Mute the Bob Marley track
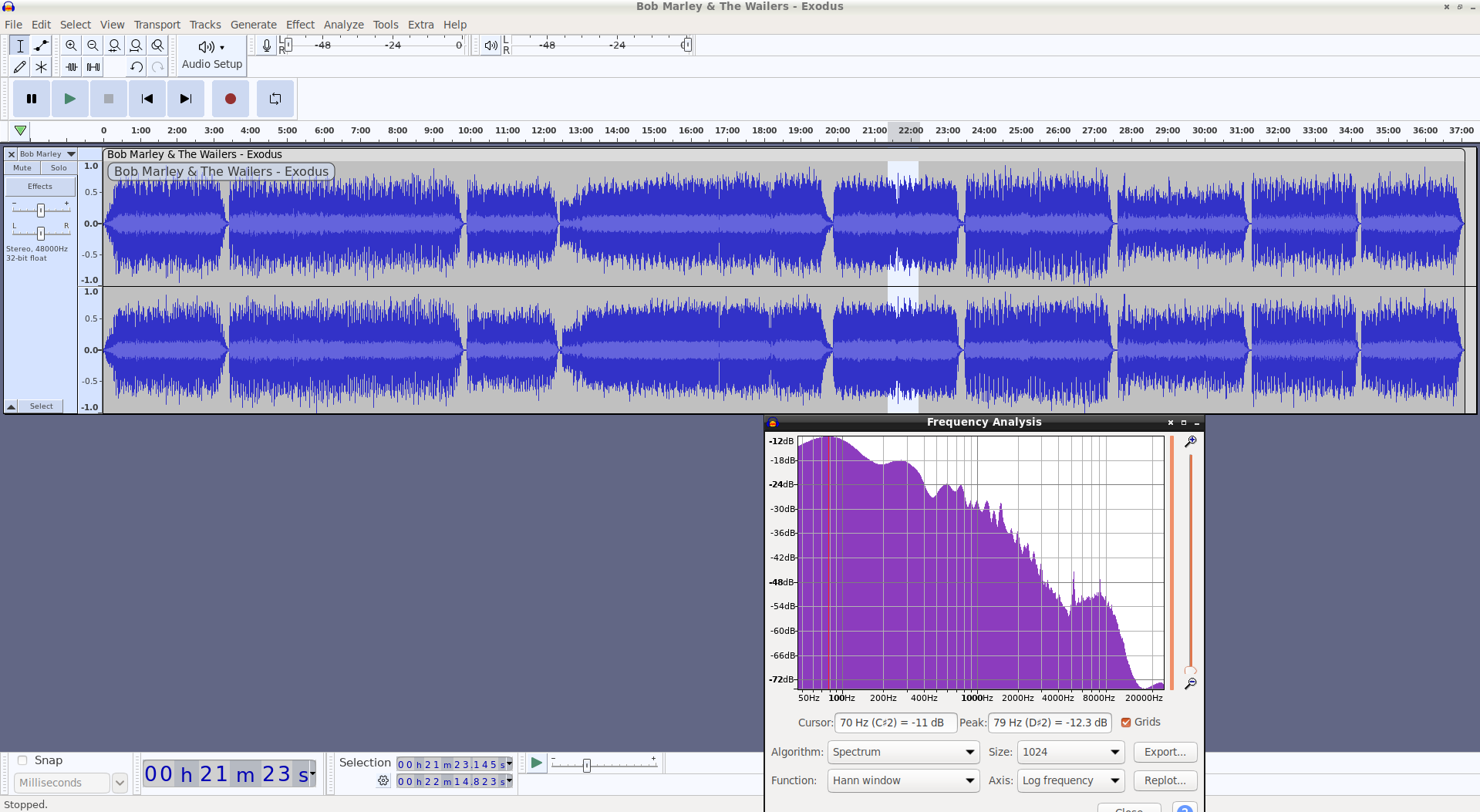The width and height of the screenshot is (1480, 812). click(x=22, y=168)
